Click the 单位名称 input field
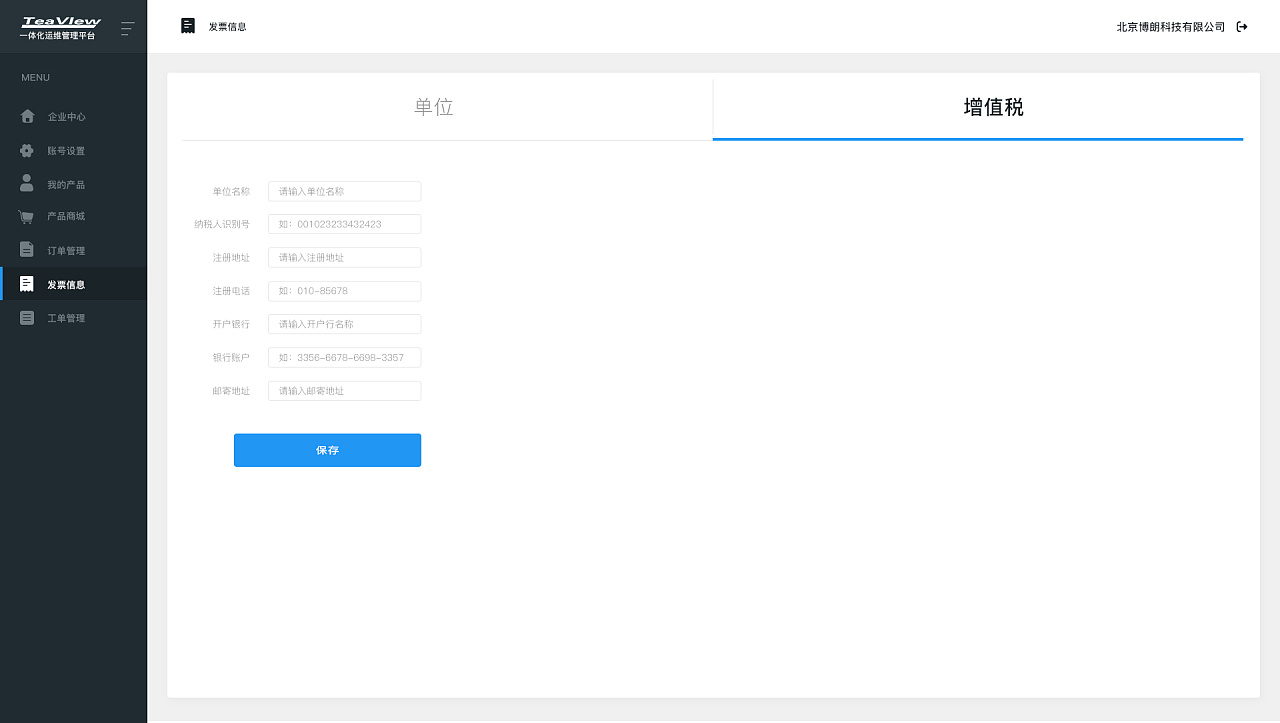Viewport: 1280px width, 723px height. (344, 191)
